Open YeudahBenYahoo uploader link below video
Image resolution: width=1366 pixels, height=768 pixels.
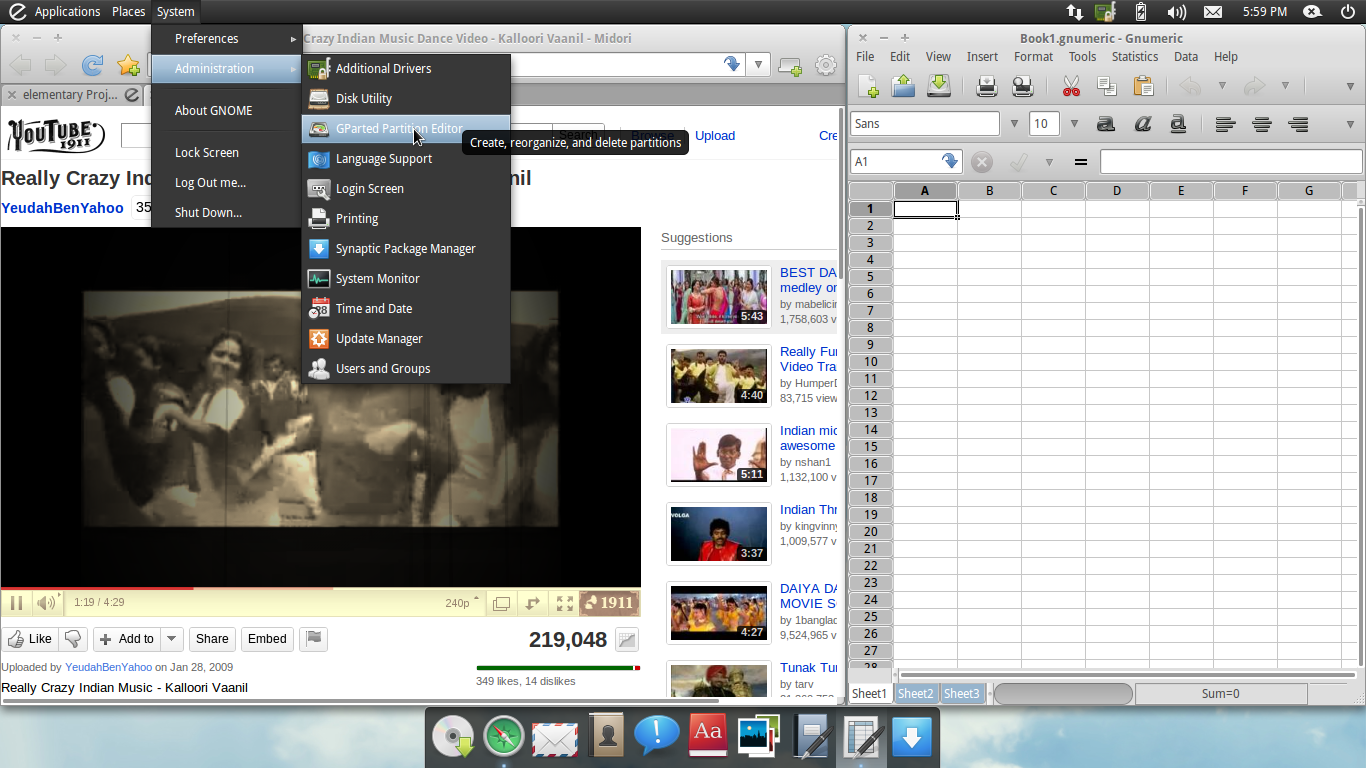click(x=108, y=667)
